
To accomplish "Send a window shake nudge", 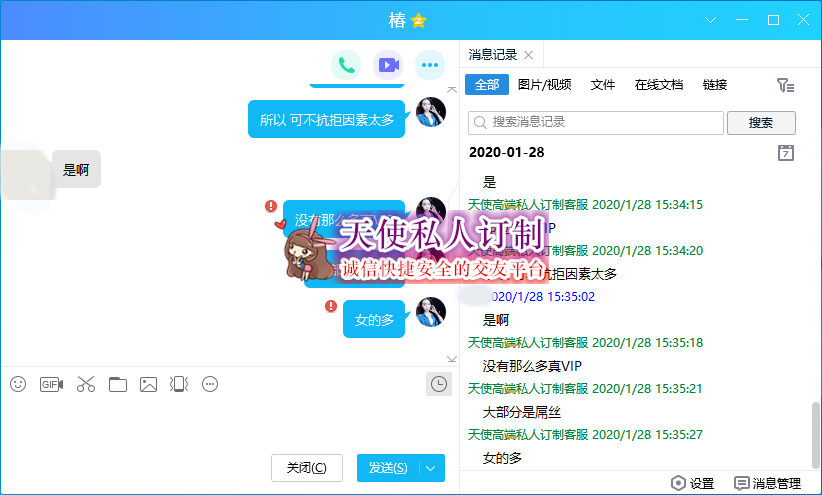I will tap(179, 384).
